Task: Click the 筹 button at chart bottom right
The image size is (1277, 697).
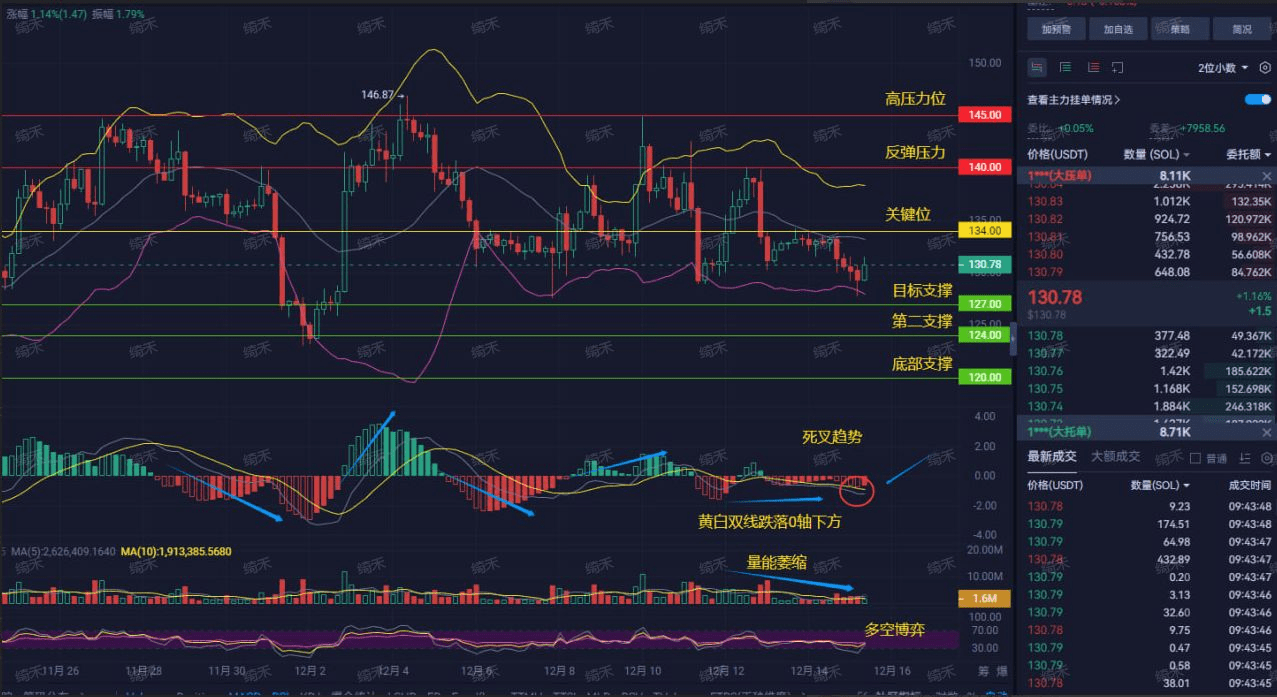Action: point(983,671)
